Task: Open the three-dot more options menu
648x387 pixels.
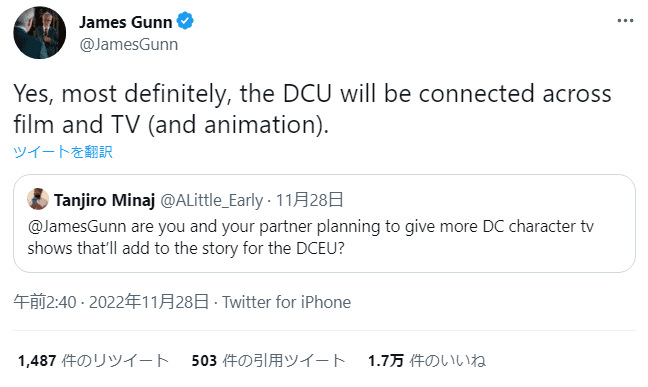Action: [x=625, y=21]
